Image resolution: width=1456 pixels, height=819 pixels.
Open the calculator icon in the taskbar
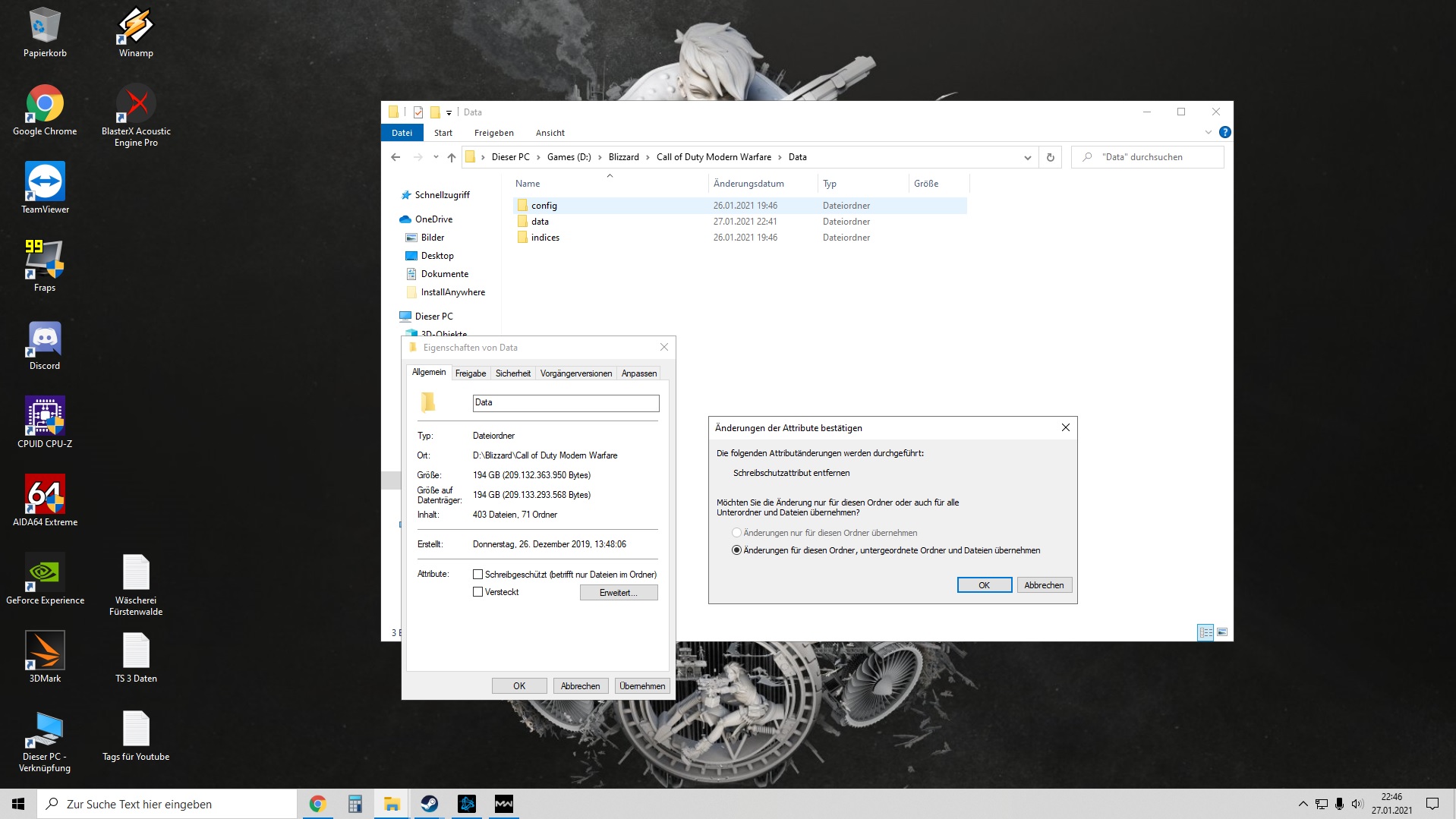tap(355, 804)
